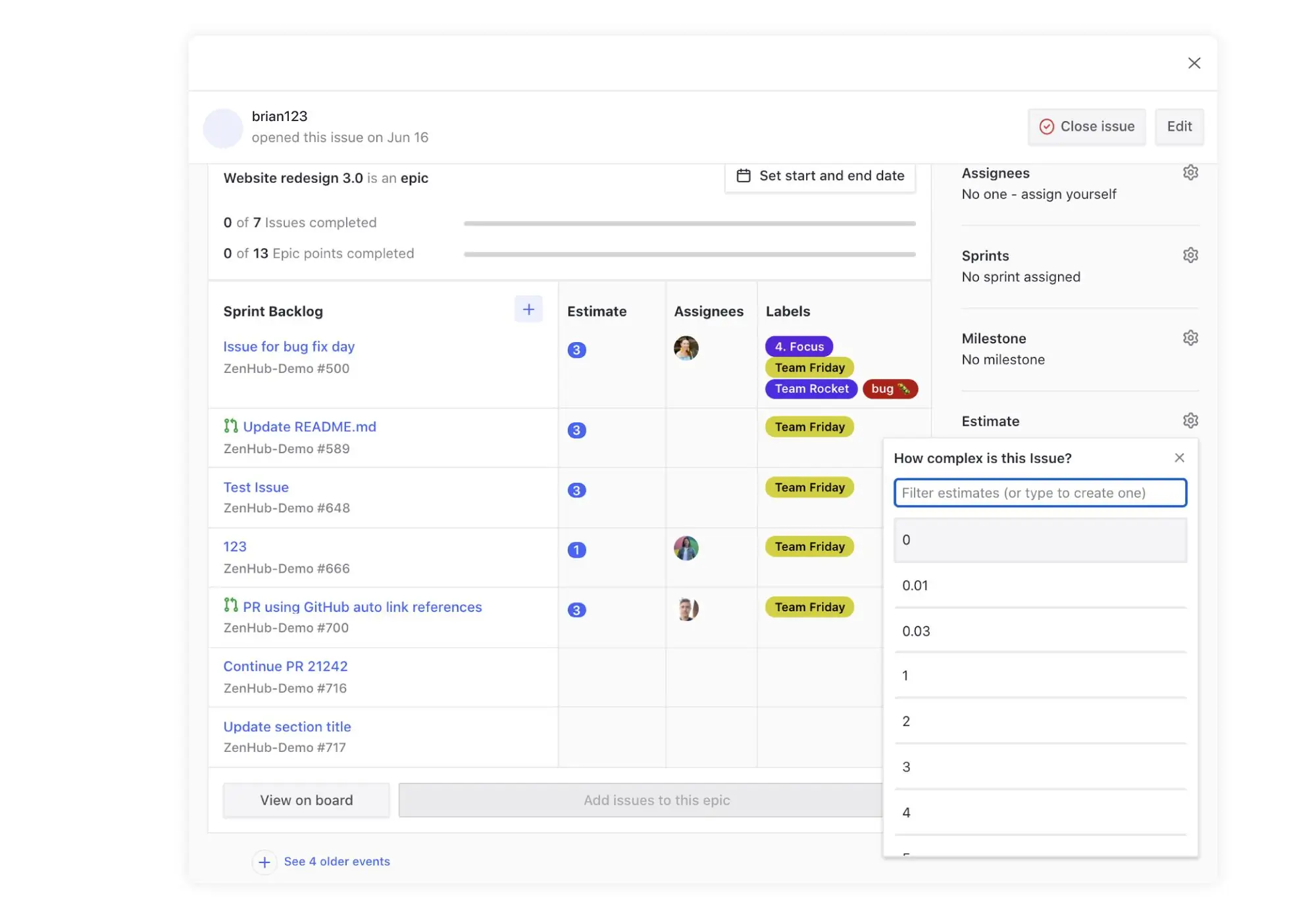Open Estimate settings gear

click(1190, 421)
